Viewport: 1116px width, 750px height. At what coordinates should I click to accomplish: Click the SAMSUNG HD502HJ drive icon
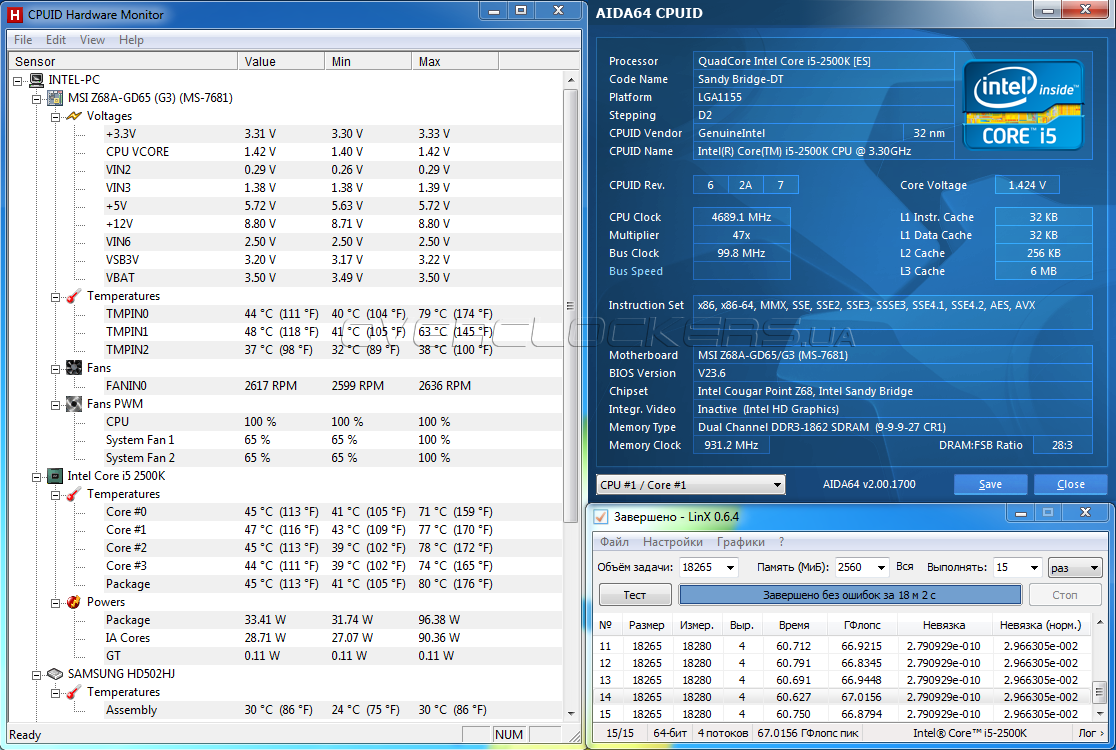(x=56, y=674)
